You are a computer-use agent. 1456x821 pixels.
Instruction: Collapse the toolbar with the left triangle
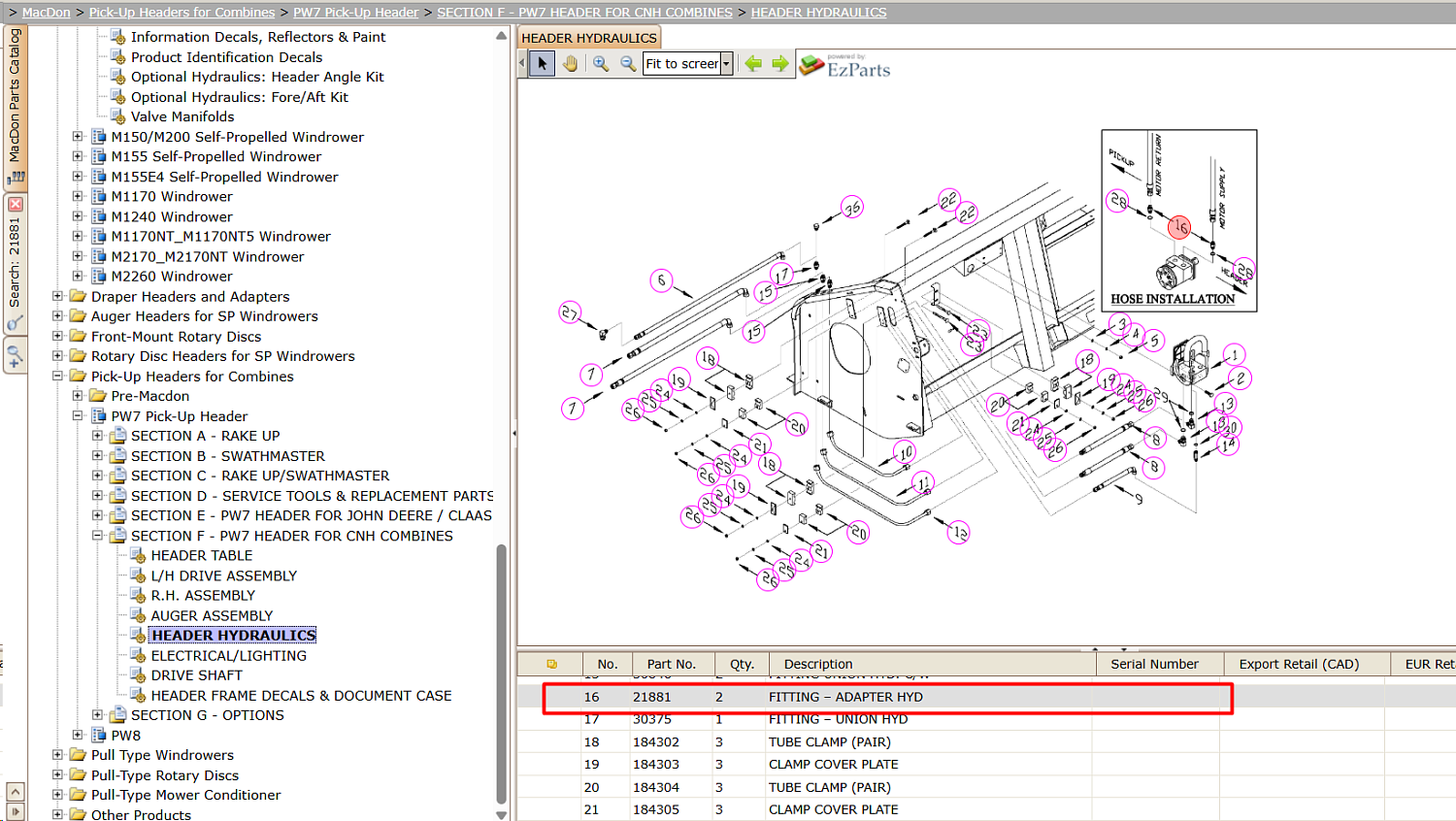[522, 64]
